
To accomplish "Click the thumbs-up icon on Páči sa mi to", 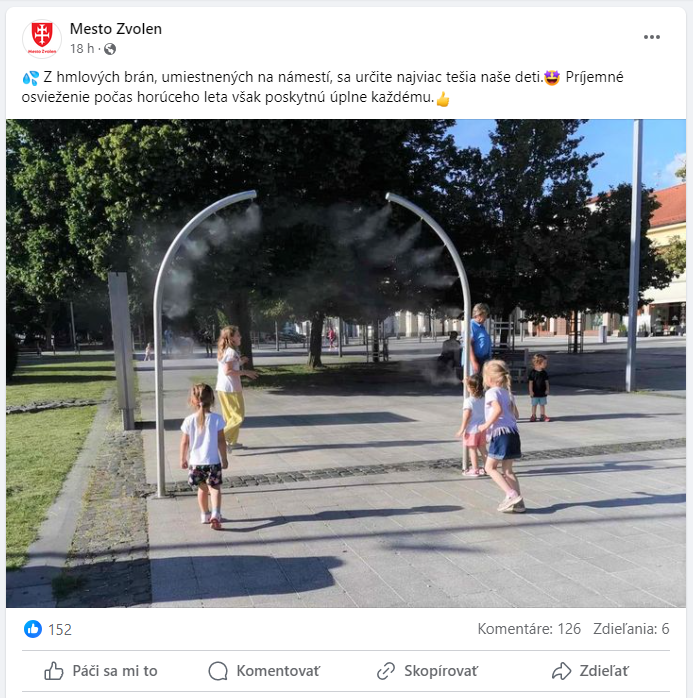I will 54,671.
